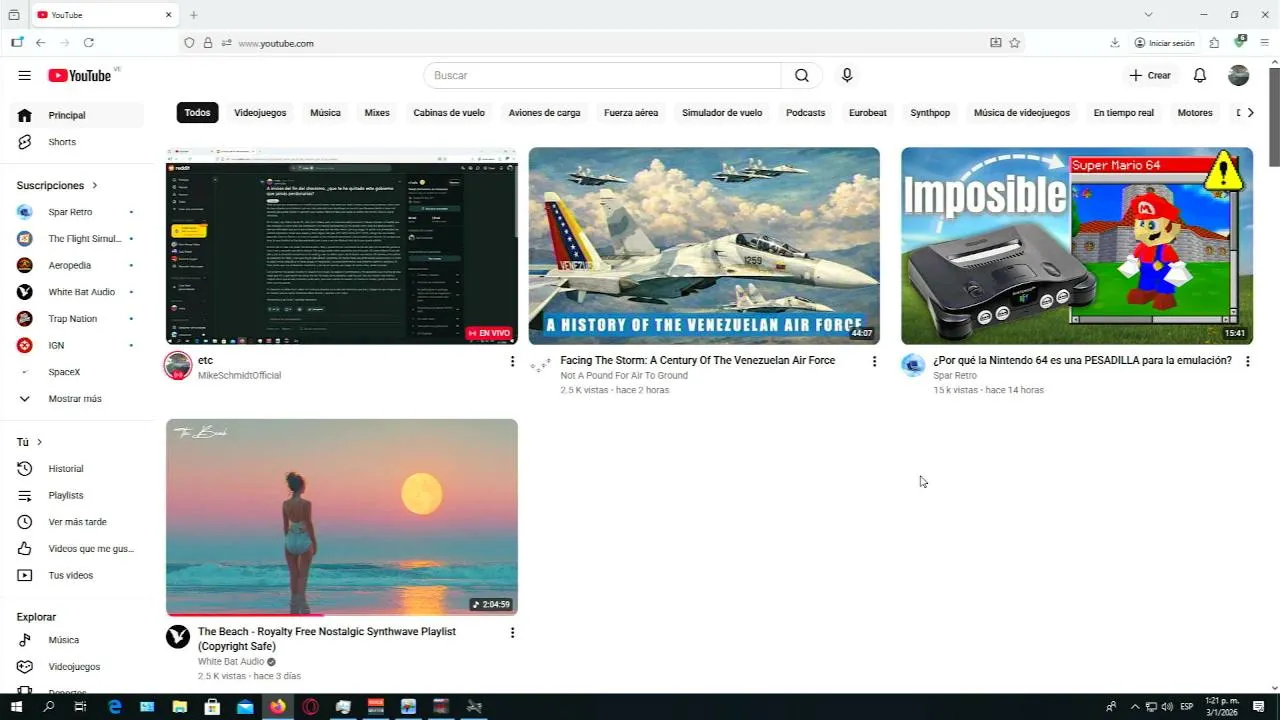The height and width of the screenshot is (720, 1280).
Task: Open Firefox extensions puzzle icon
Action: pos(1214,43)
